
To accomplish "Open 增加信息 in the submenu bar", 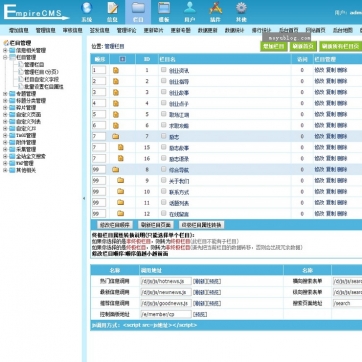I will tap(19, 30).
